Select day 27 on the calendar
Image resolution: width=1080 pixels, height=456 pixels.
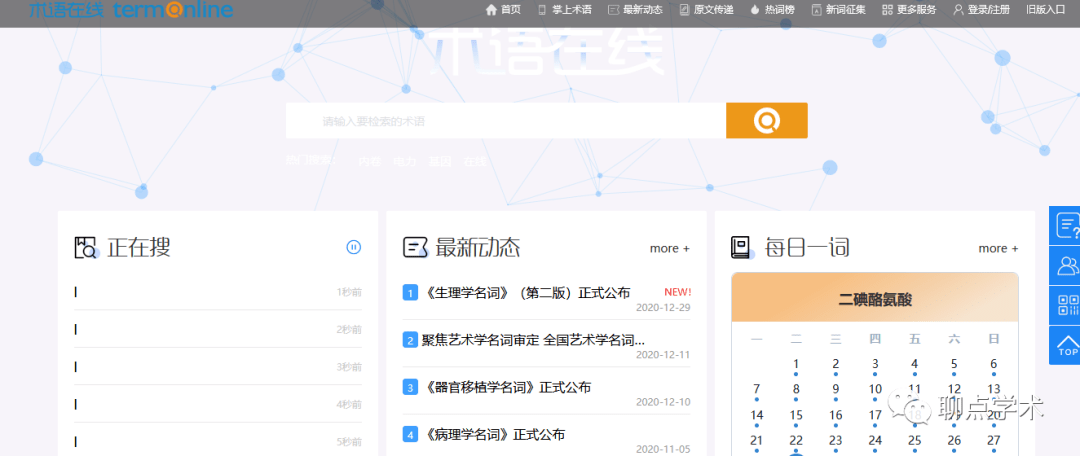pyautogui.click(x=994, y=441)
